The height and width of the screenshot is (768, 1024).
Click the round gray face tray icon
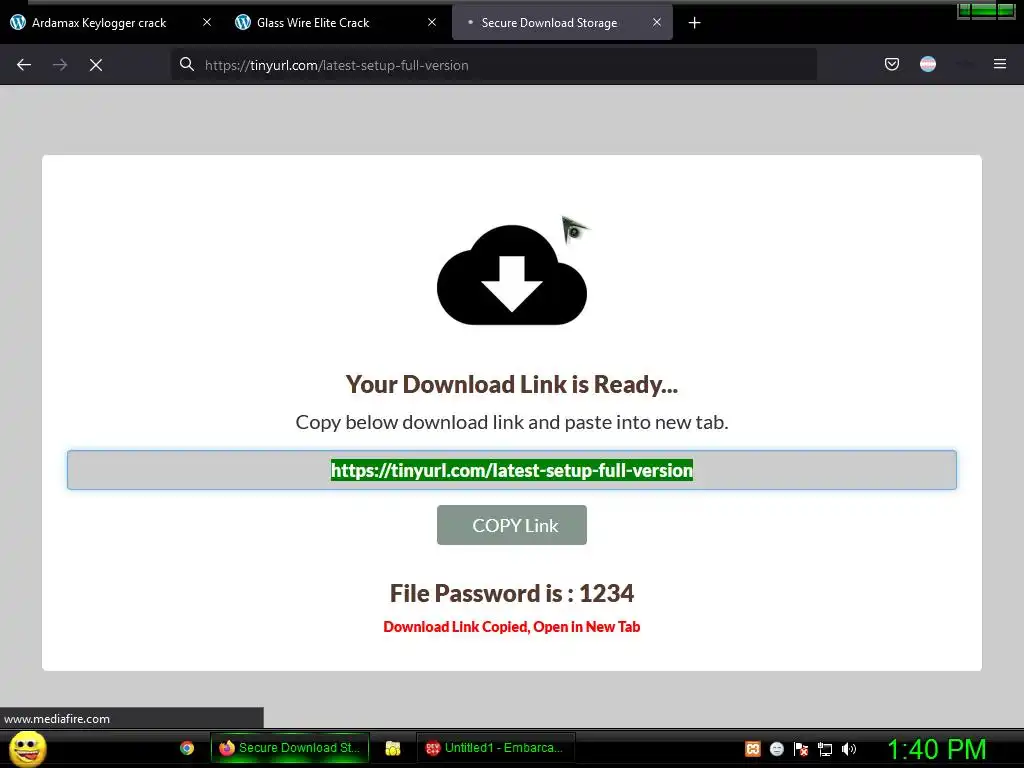pyautogui.click(x=776, y=749)
